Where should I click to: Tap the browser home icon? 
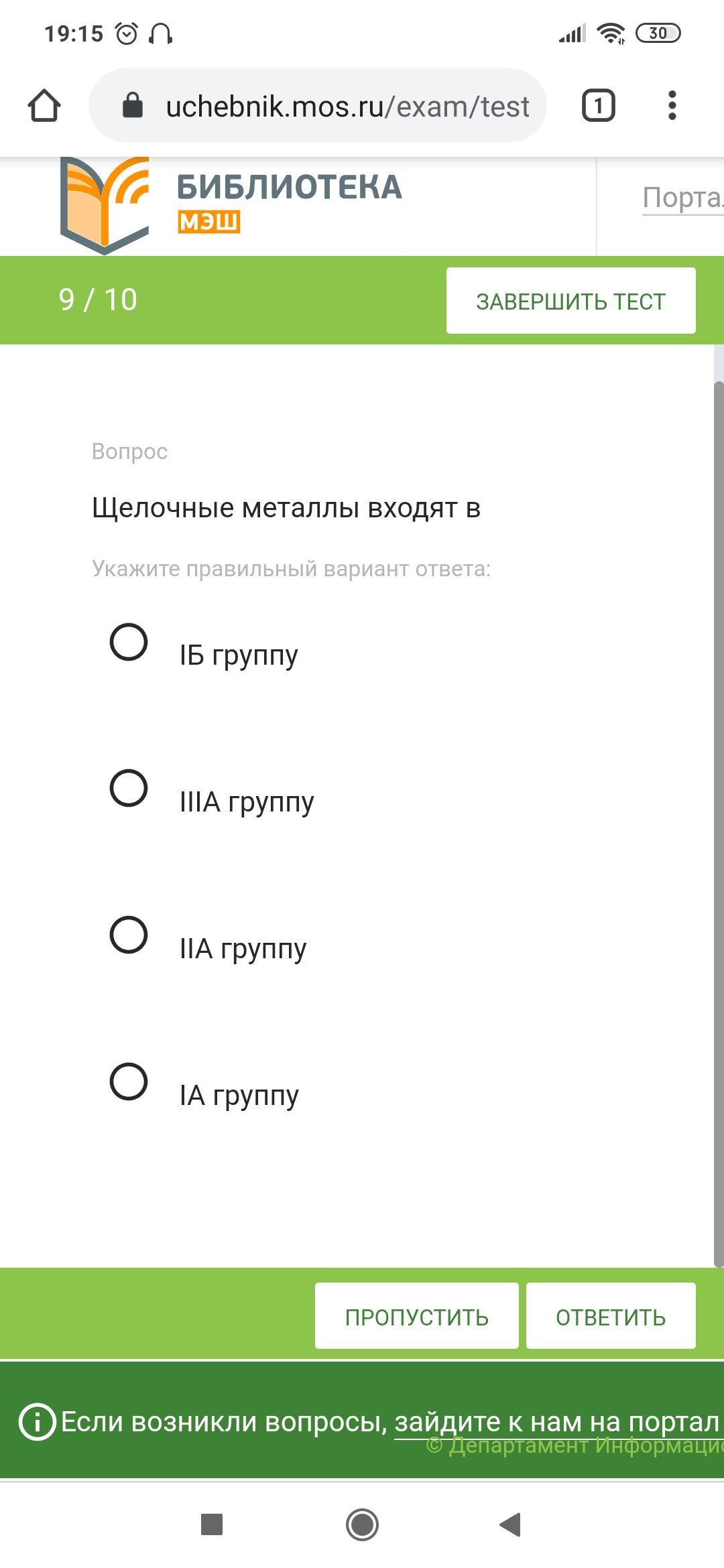(44, 106)
